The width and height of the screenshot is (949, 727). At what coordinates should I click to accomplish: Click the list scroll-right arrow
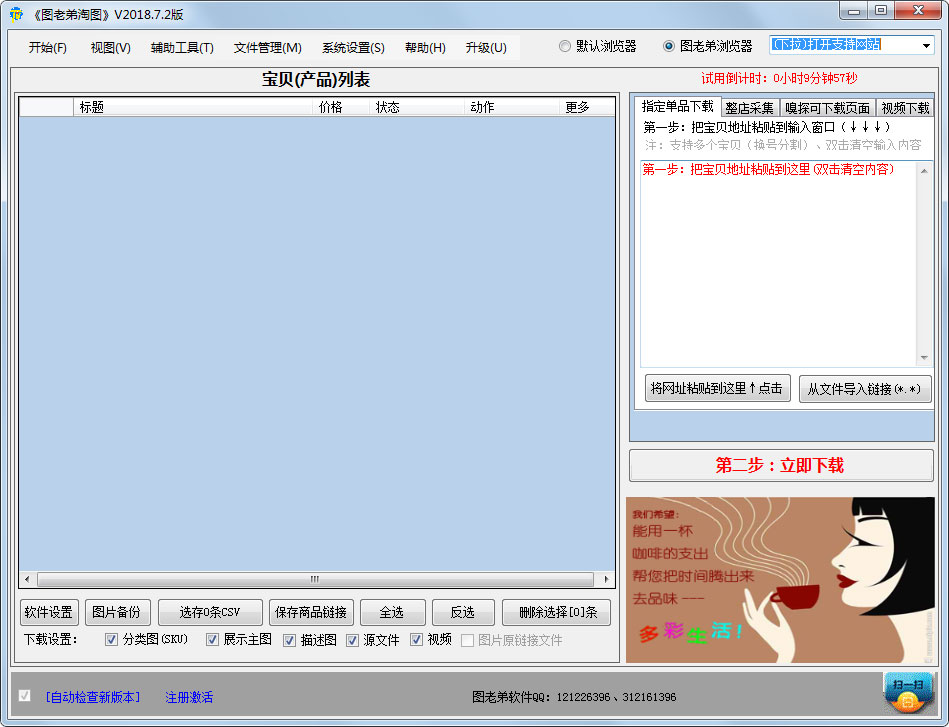(606, 579)
